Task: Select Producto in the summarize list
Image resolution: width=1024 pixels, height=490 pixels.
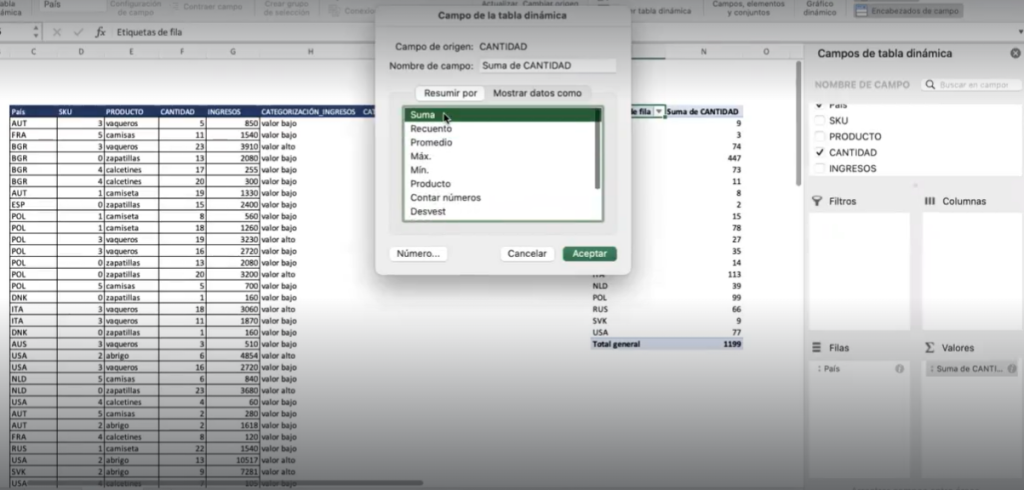Action: tap(500, 184)
